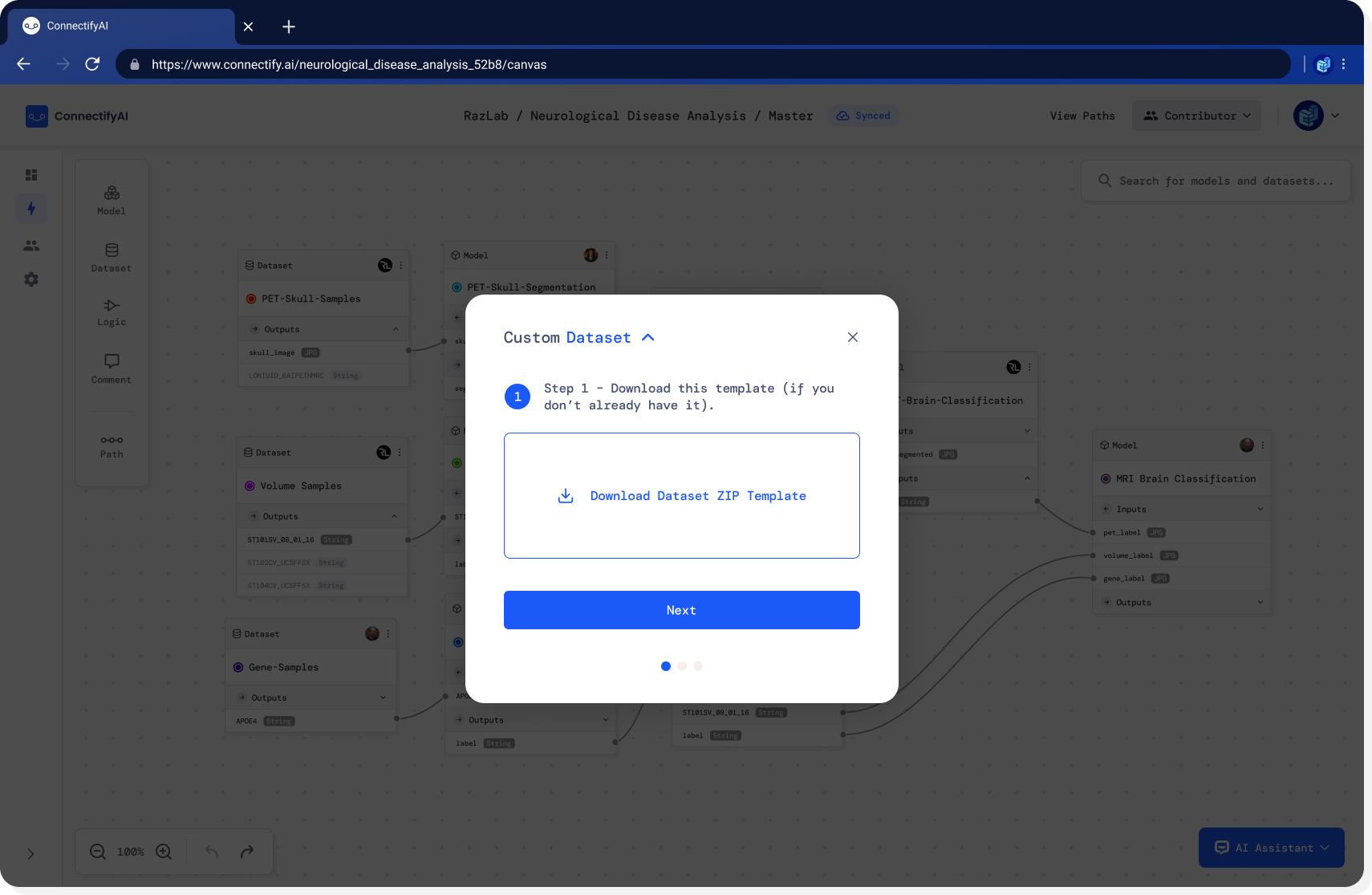Screen dimensions: 1372x895
Task: Add a Model node from the palette
Action: point(112,200)
